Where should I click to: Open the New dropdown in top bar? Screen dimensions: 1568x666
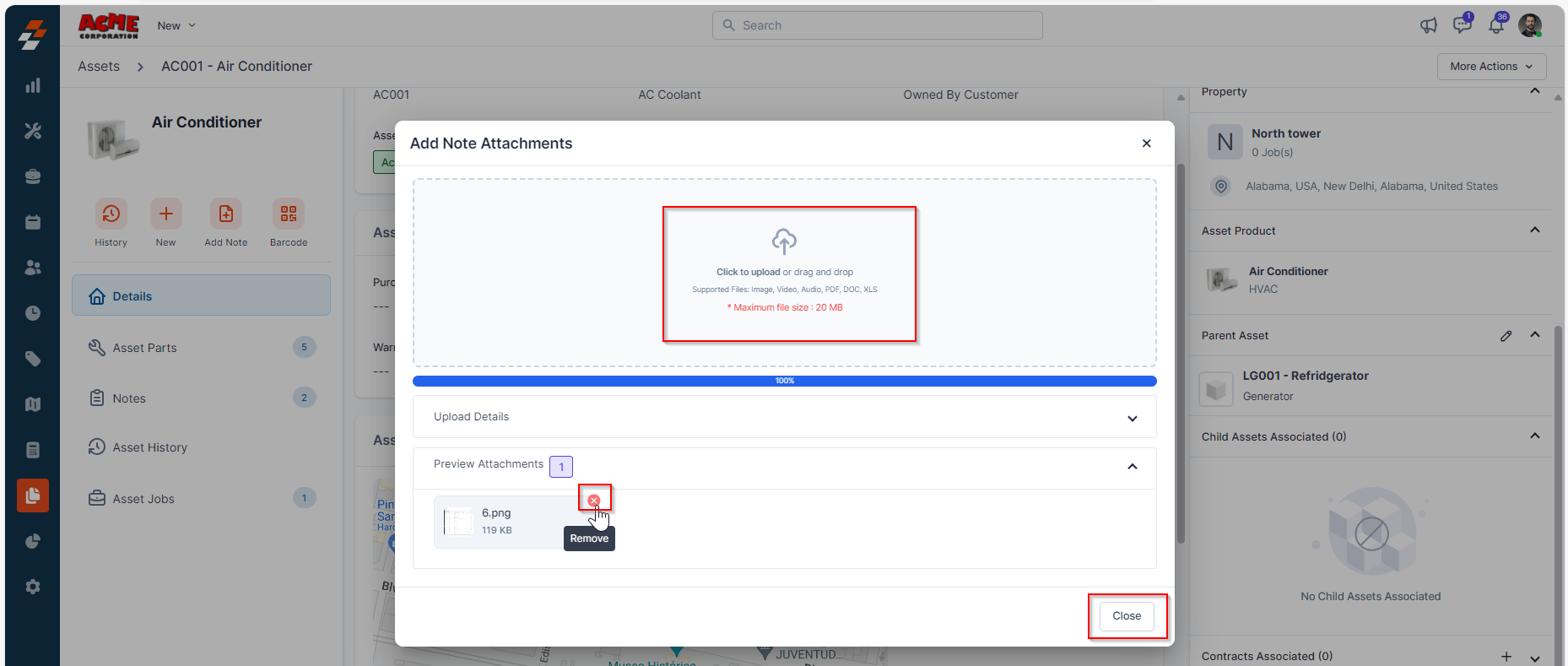click(x=176, y=25)
